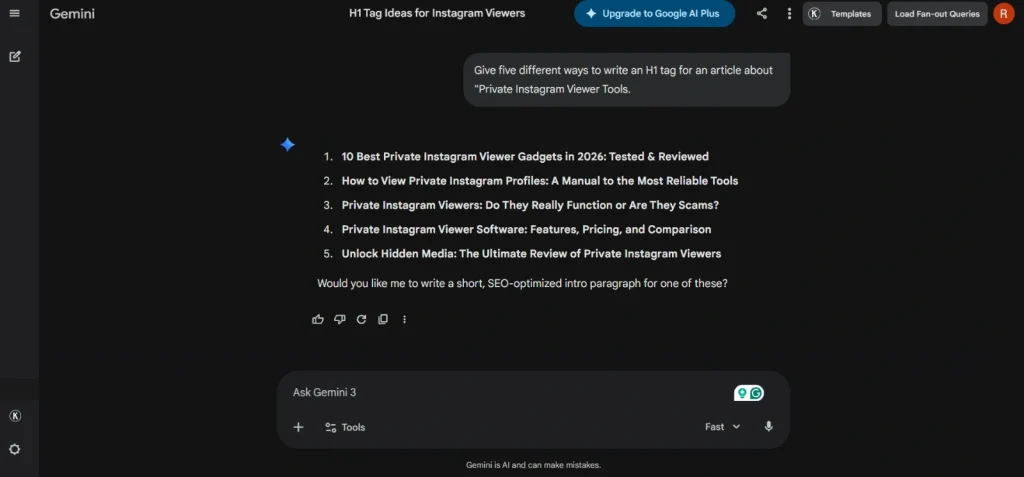Click the blue Gemini sparkle icon

288,145
